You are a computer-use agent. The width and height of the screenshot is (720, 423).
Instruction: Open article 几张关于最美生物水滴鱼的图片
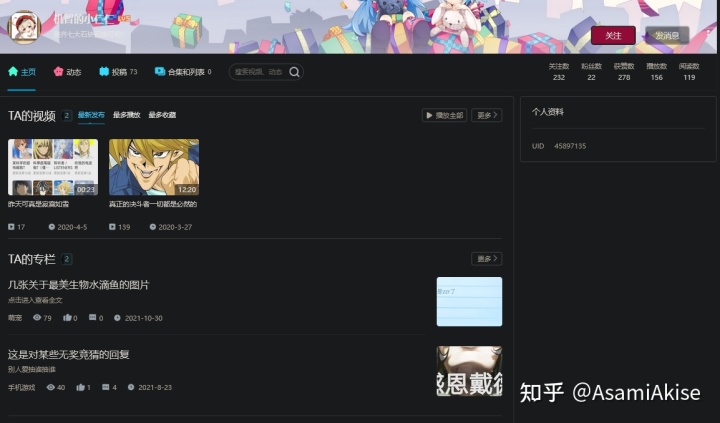[x=79, y=285]
